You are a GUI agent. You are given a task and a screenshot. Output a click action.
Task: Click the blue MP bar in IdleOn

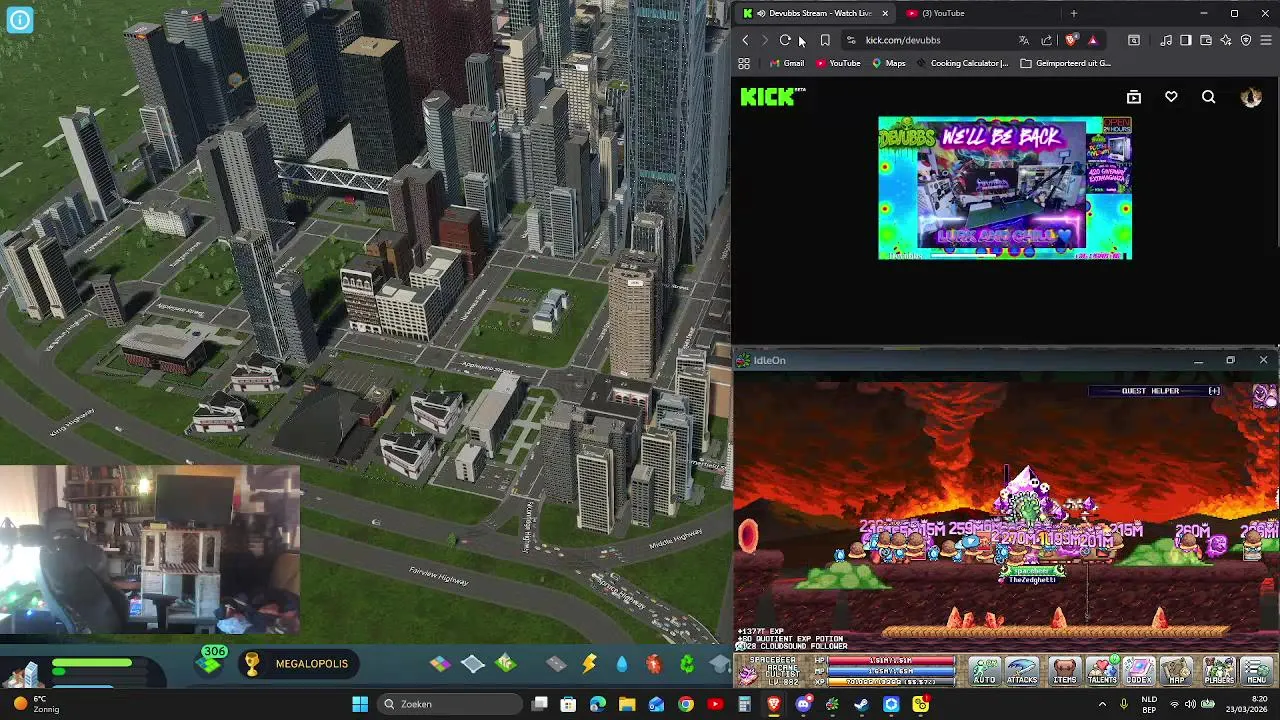click(x=890, y=671)
